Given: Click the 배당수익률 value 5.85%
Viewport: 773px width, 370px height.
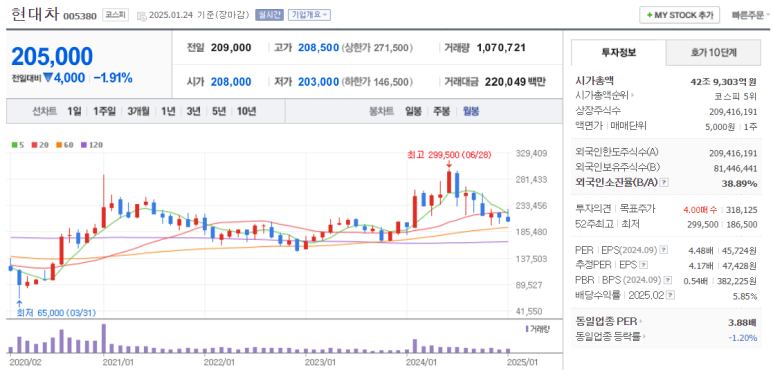Looking at the screenshot, I should [744, 296].
